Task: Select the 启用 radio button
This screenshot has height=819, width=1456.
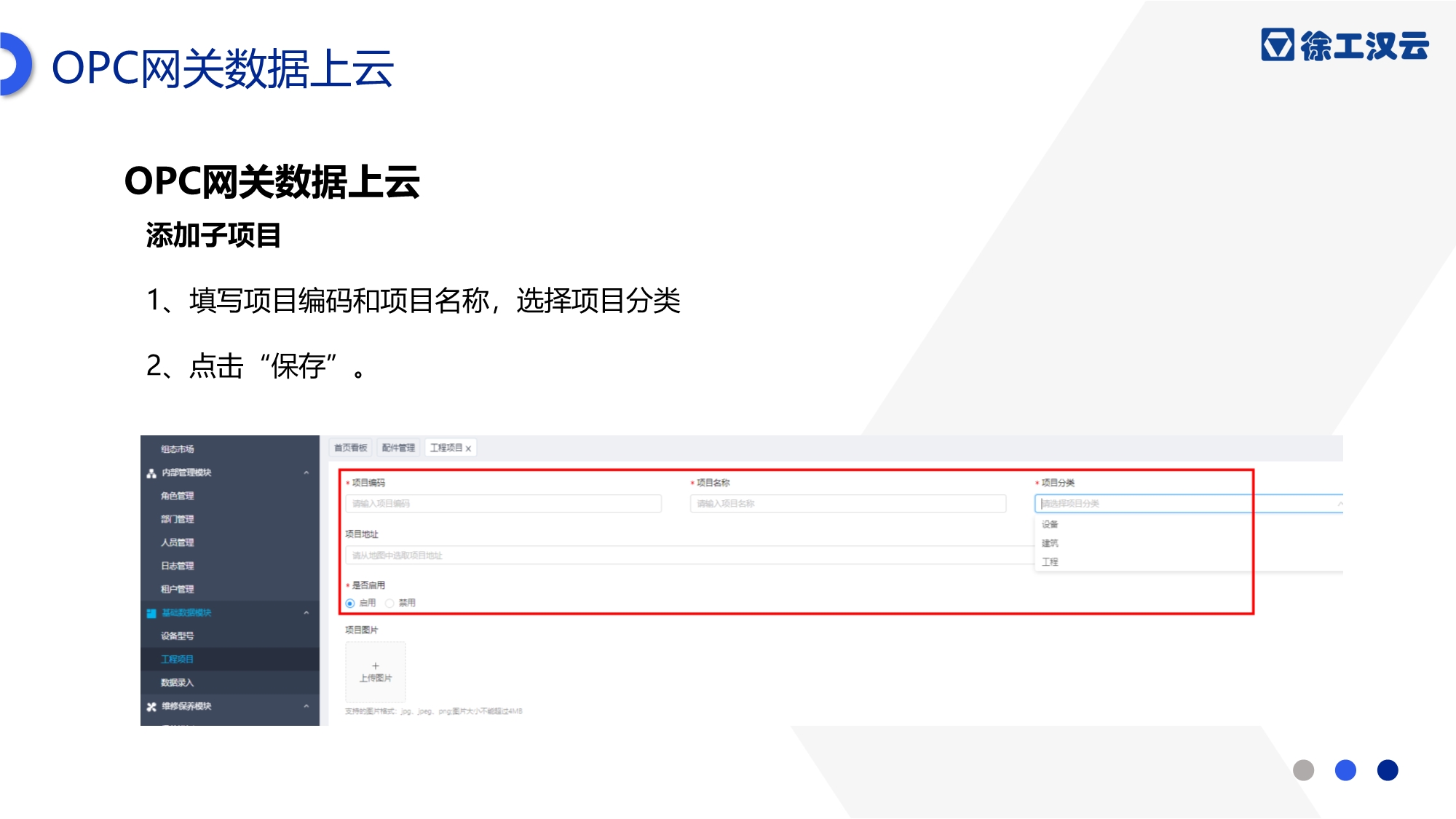Action: (350, 603)
